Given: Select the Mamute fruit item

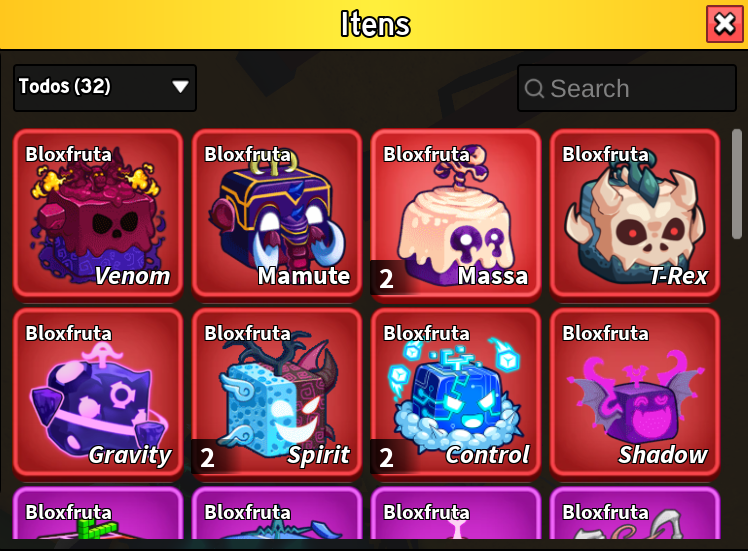Looking at the screenshot, I should 277,215.
